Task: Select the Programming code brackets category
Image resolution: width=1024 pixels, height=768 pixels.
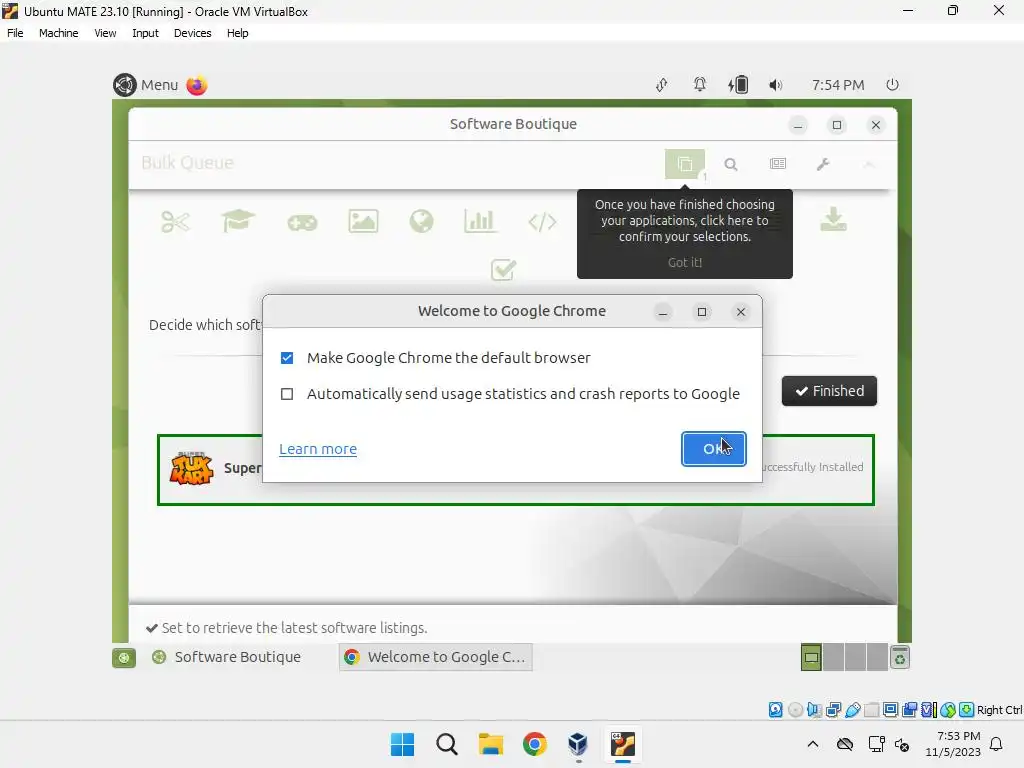Action: click(542, 222)
